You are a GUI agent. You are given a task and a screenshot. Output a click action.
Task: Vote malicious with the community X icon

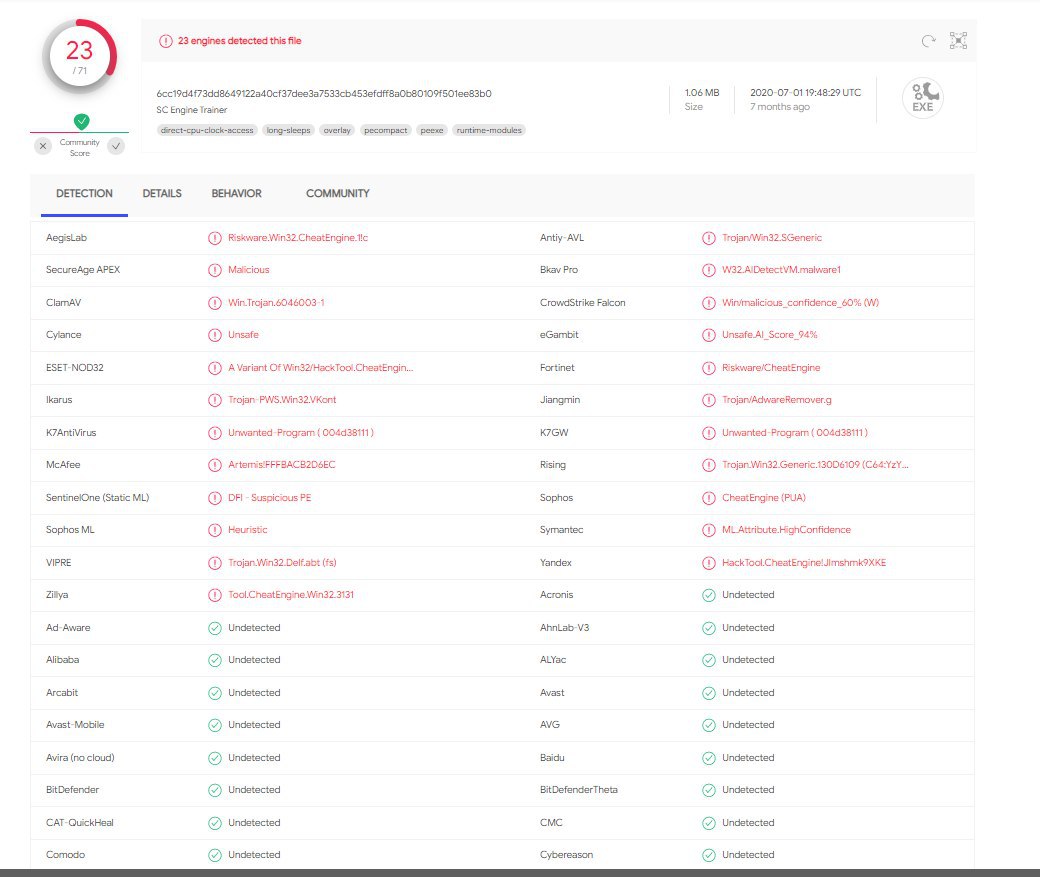point(43,146)
